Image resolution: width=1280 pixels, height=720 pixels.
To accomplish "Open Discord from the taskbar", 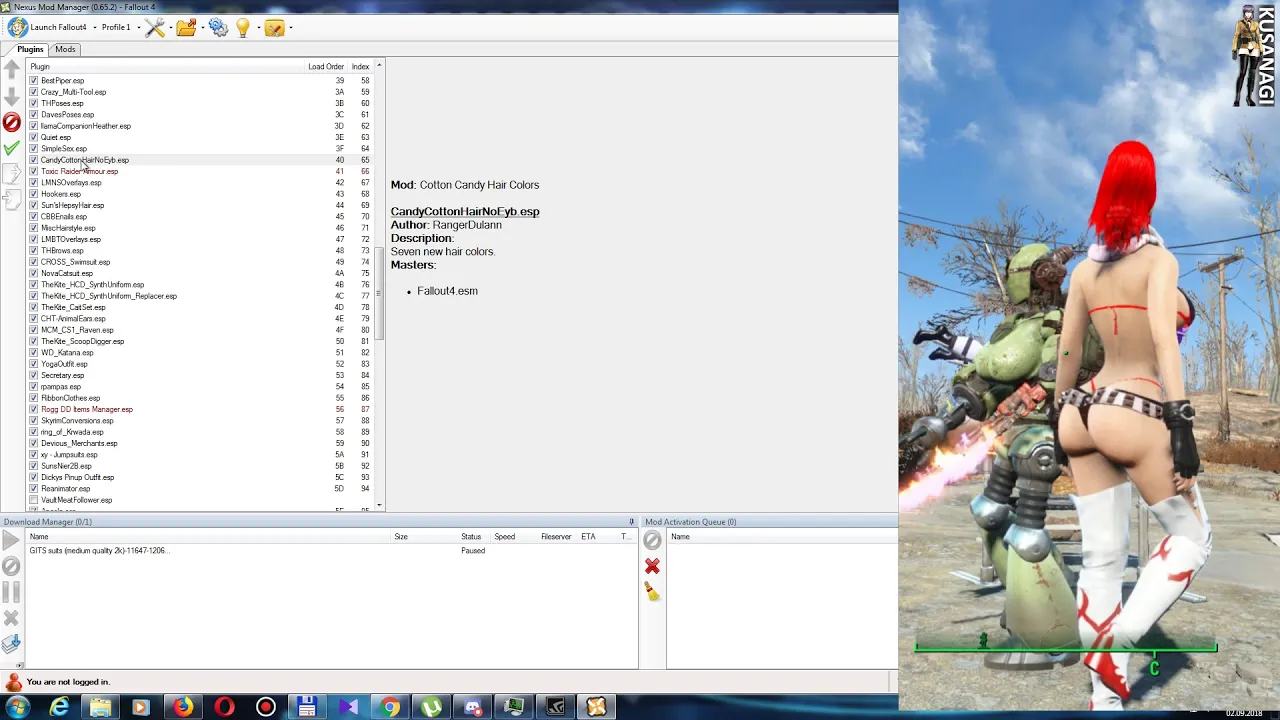I will tap(473, 708).
